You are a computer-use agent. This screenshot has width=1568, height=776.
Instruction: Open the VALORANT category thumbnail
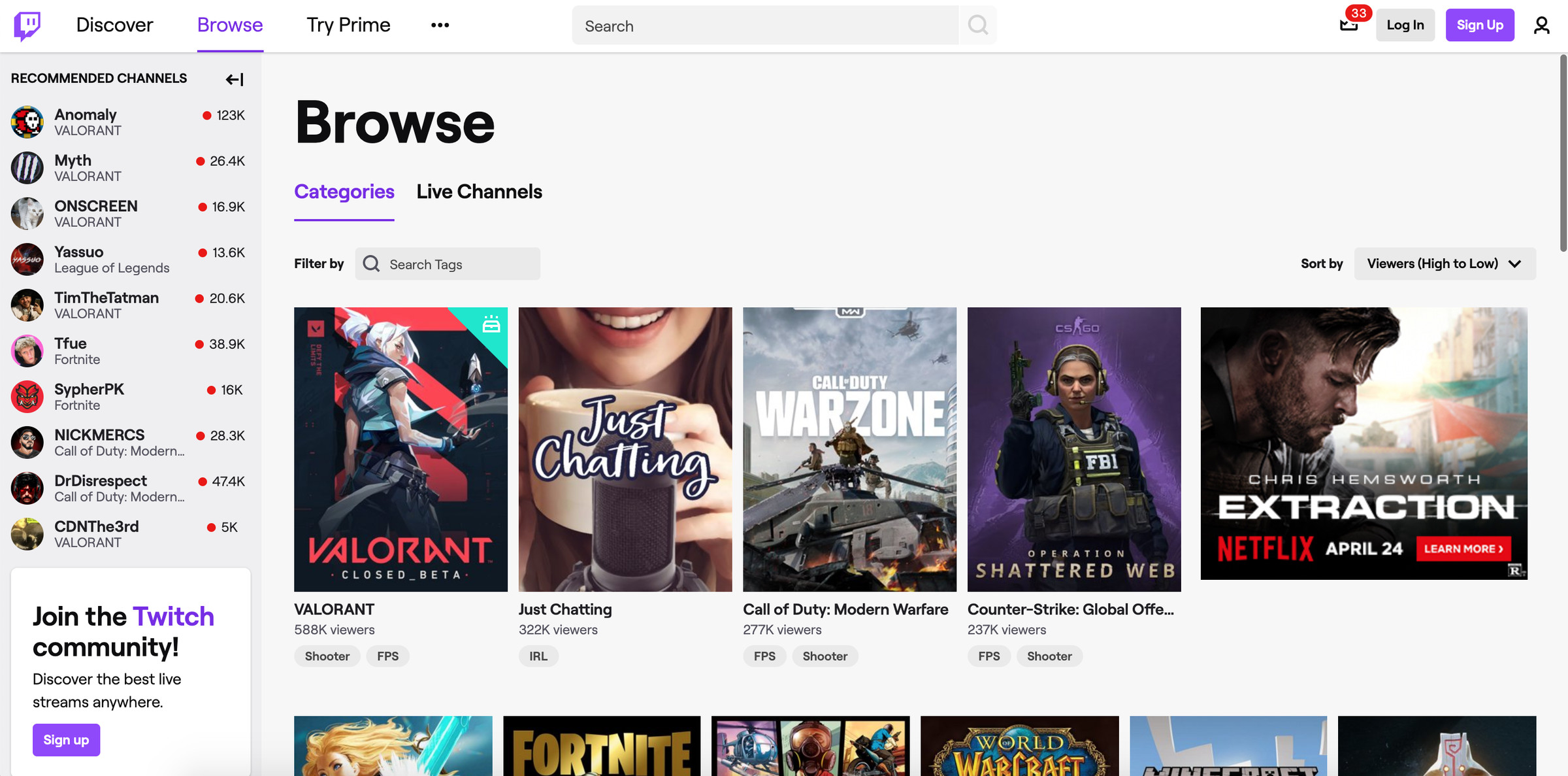pyautogui.click(x=400, y=449)
